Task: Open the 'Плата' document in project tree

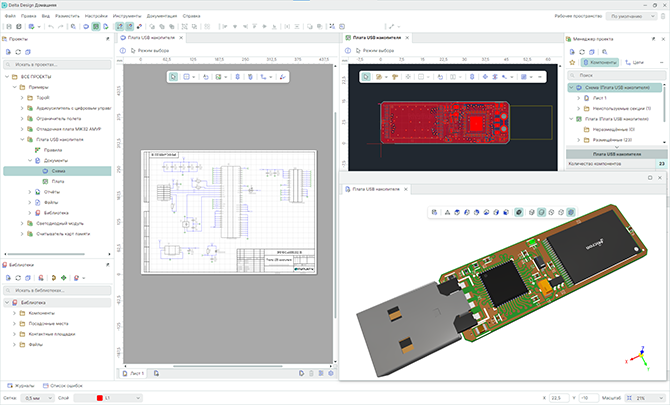Action: [x=58, y=181]
